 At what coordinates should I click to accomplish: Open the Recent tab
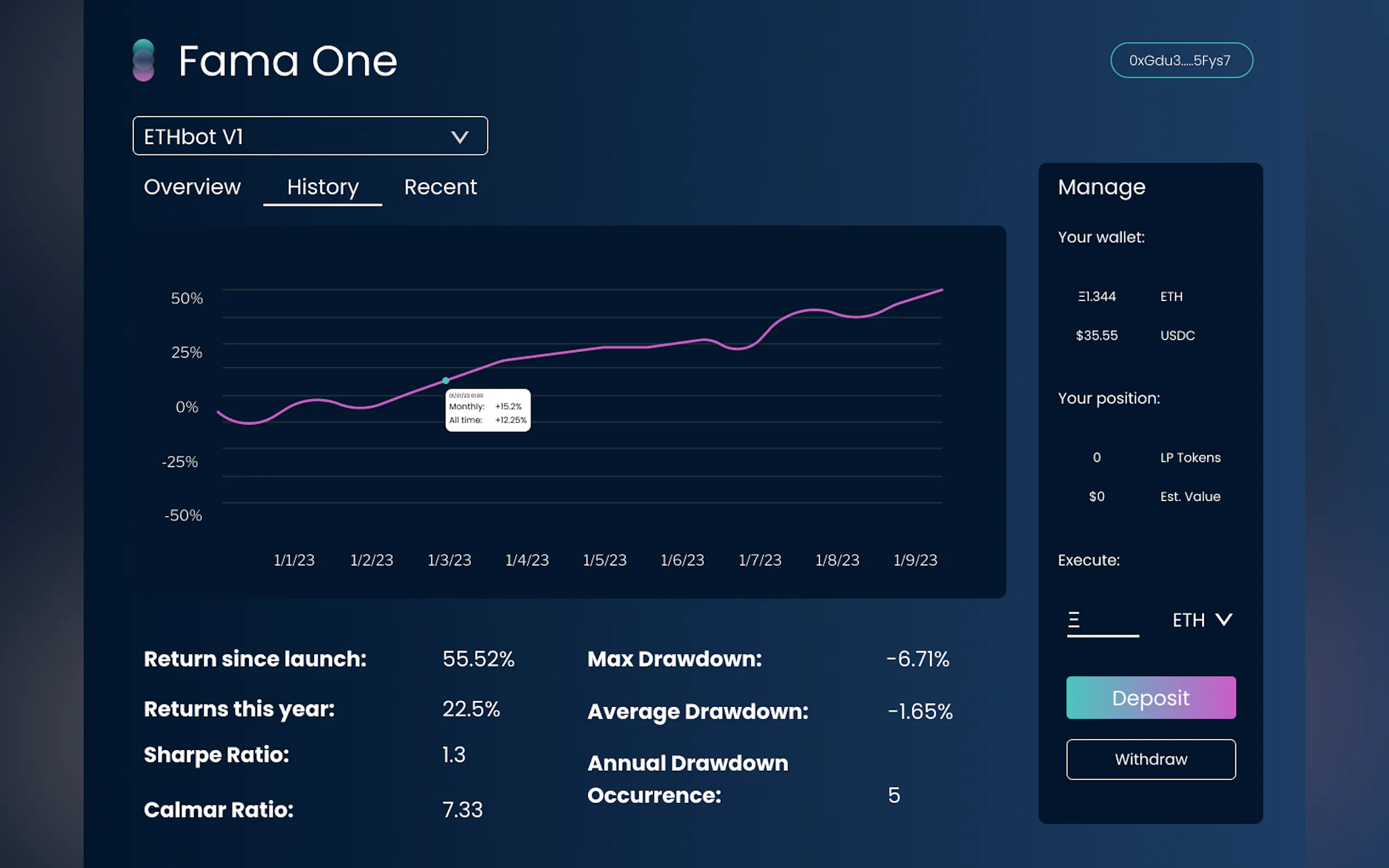click(440, 187)
